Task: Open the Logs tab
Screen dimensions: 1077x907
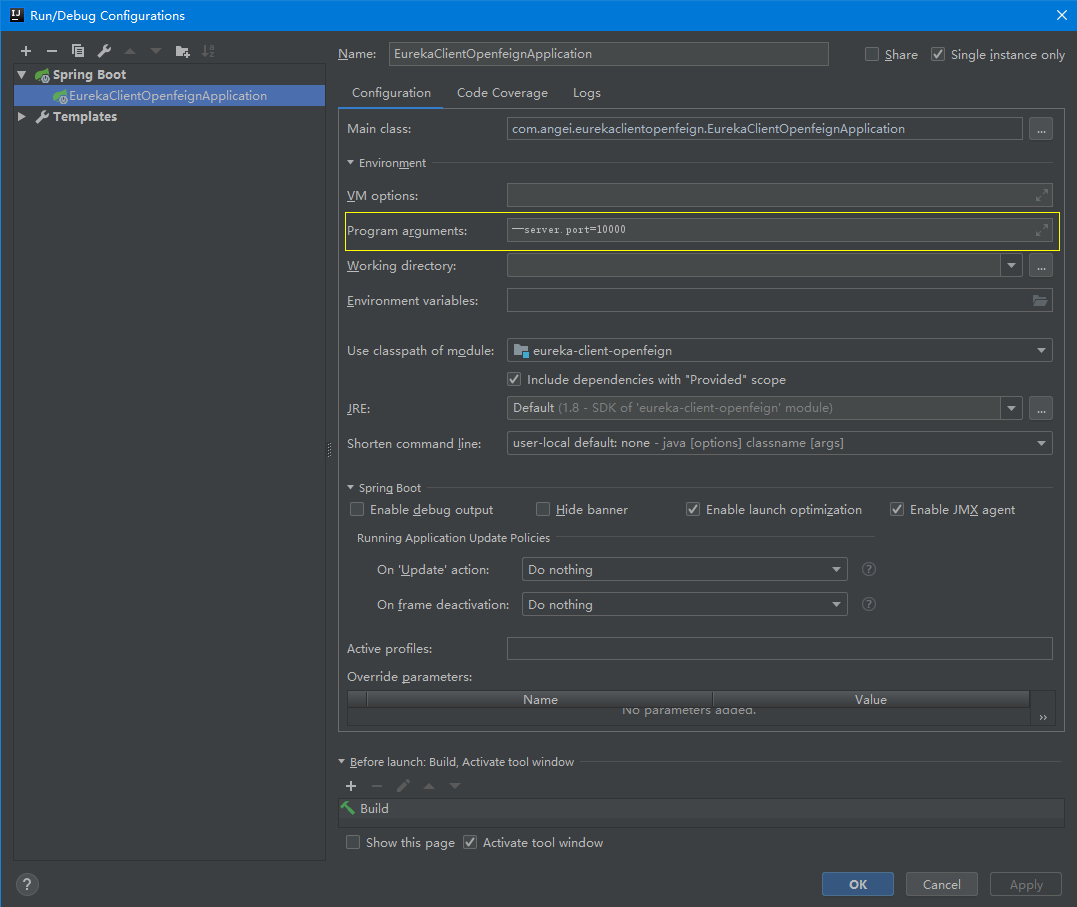Action: (x=587, y=93)
